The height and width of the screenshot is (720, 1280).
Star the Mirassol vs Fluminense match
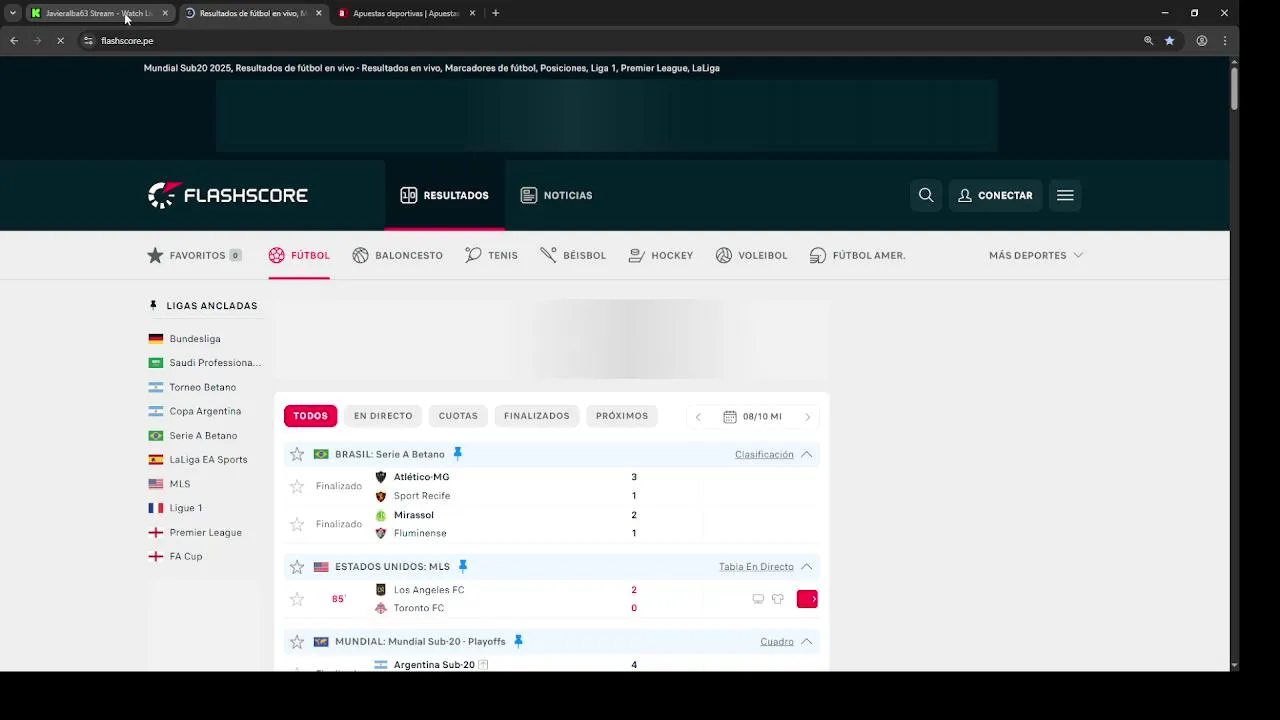(297, 524)
